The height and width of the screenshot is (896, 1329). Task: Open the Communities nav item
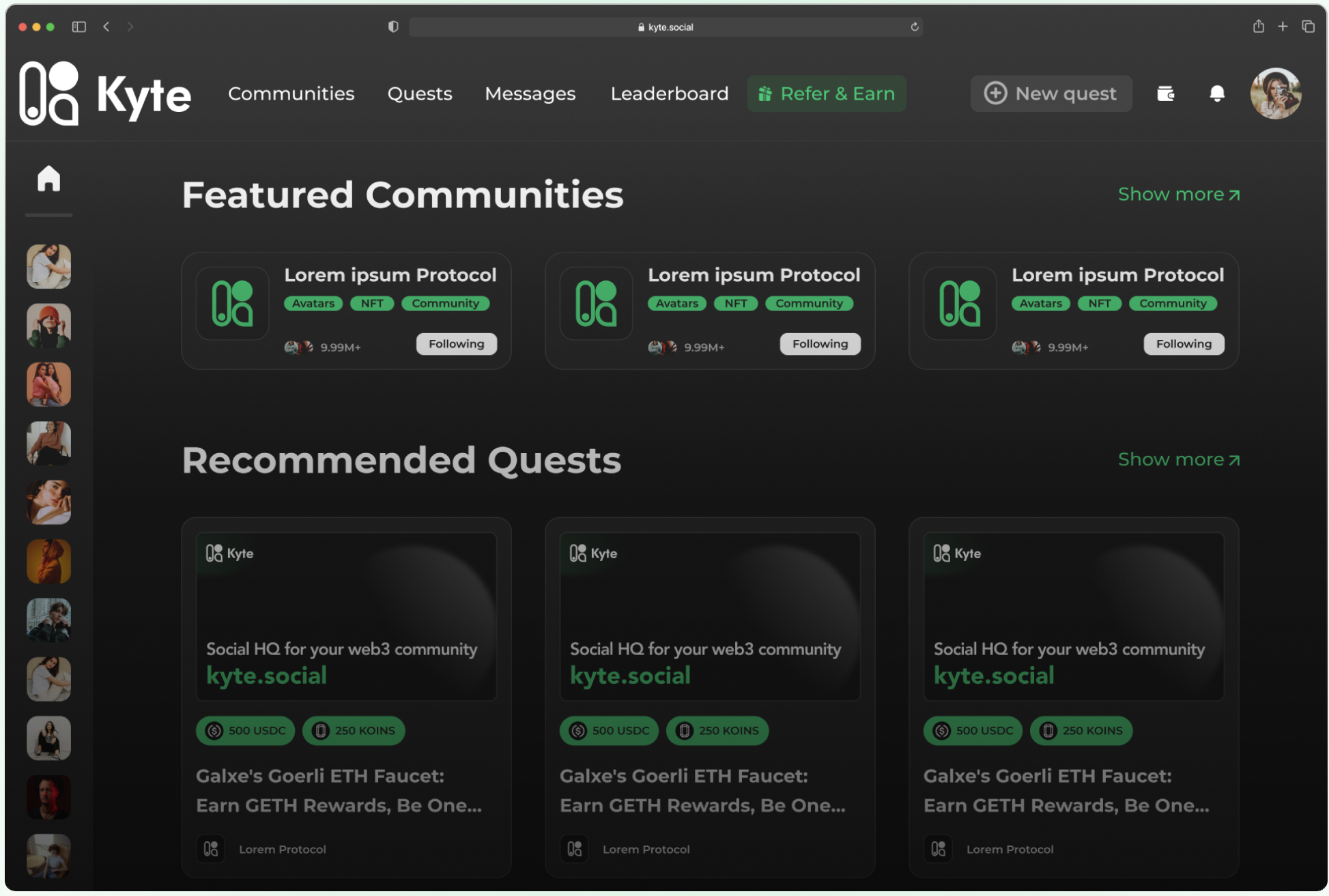click(291, 93)
